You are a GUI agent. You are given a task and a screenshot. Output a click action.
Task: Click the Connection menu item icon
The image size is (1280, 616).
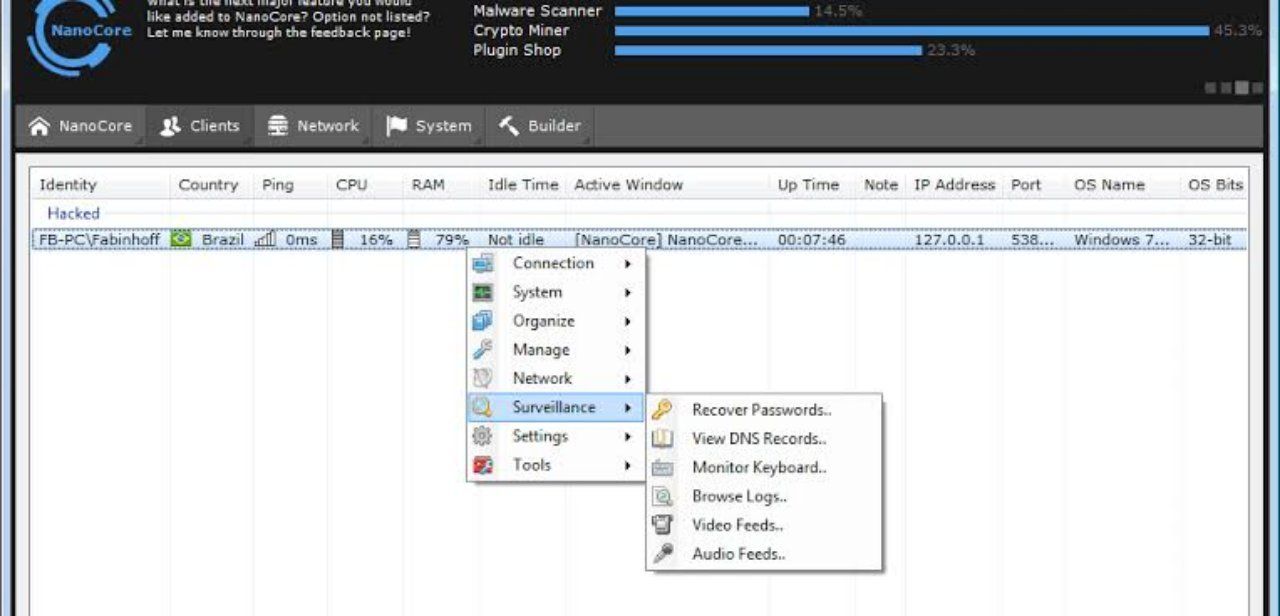tap(483, 264)
